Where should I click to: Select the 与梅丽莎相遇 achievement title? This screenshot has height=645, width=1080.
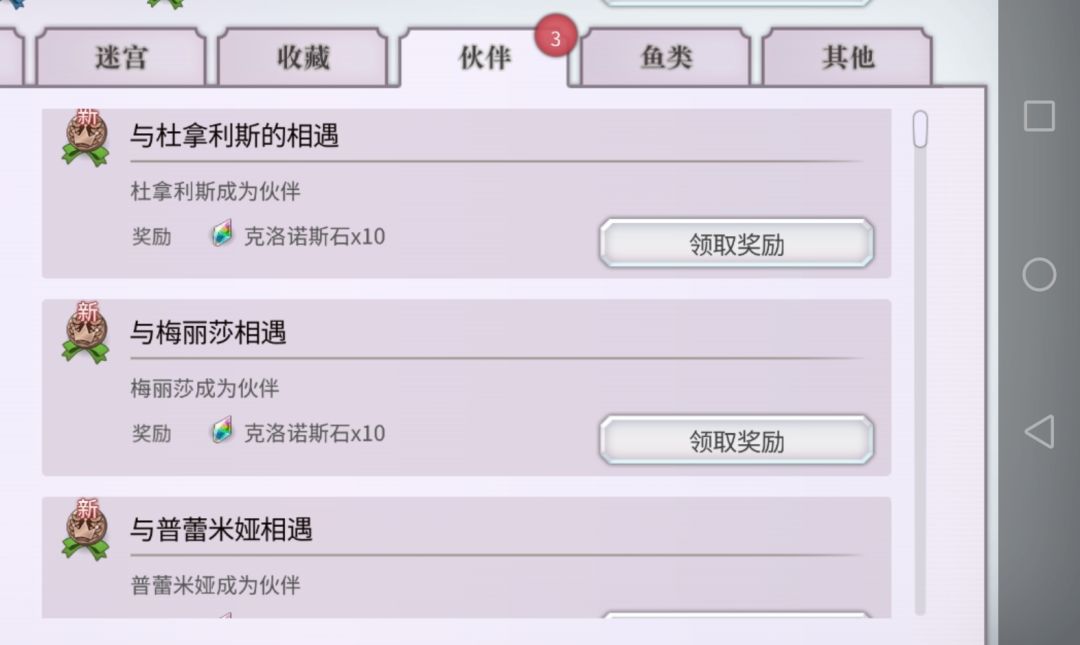208,333
